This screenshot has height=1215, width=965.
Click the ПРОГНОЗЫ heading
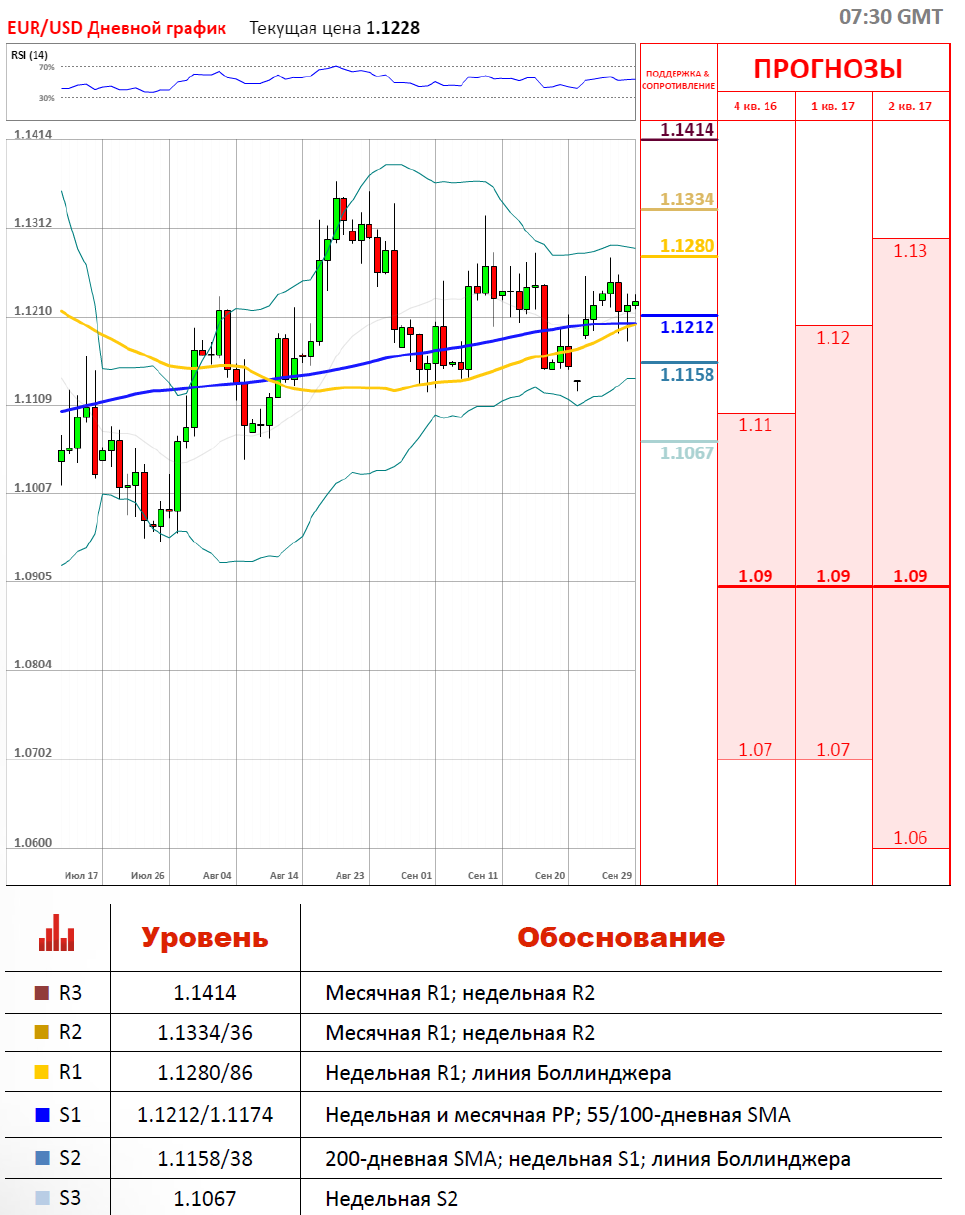point(827,69)
